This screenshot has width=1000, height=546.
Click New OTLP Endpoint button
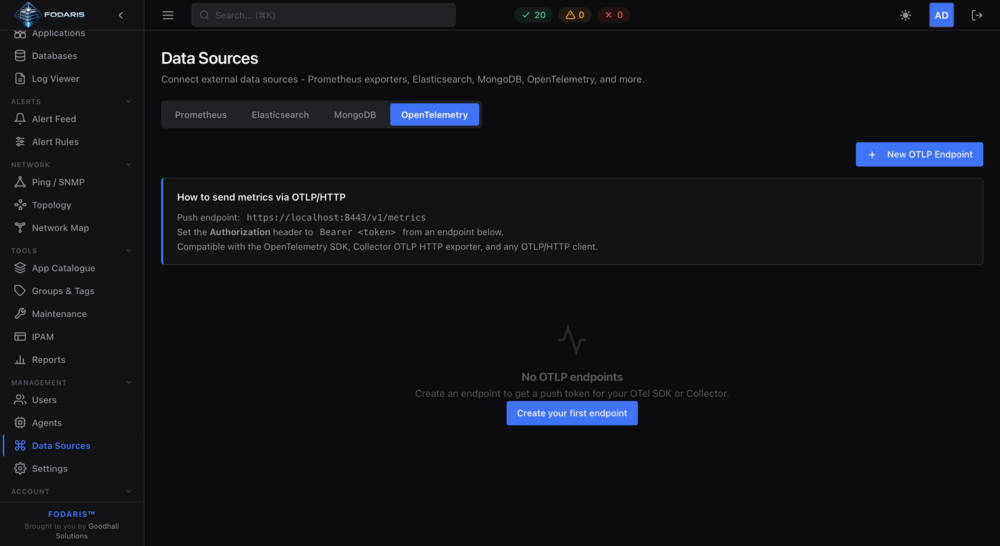click(919, 155)
